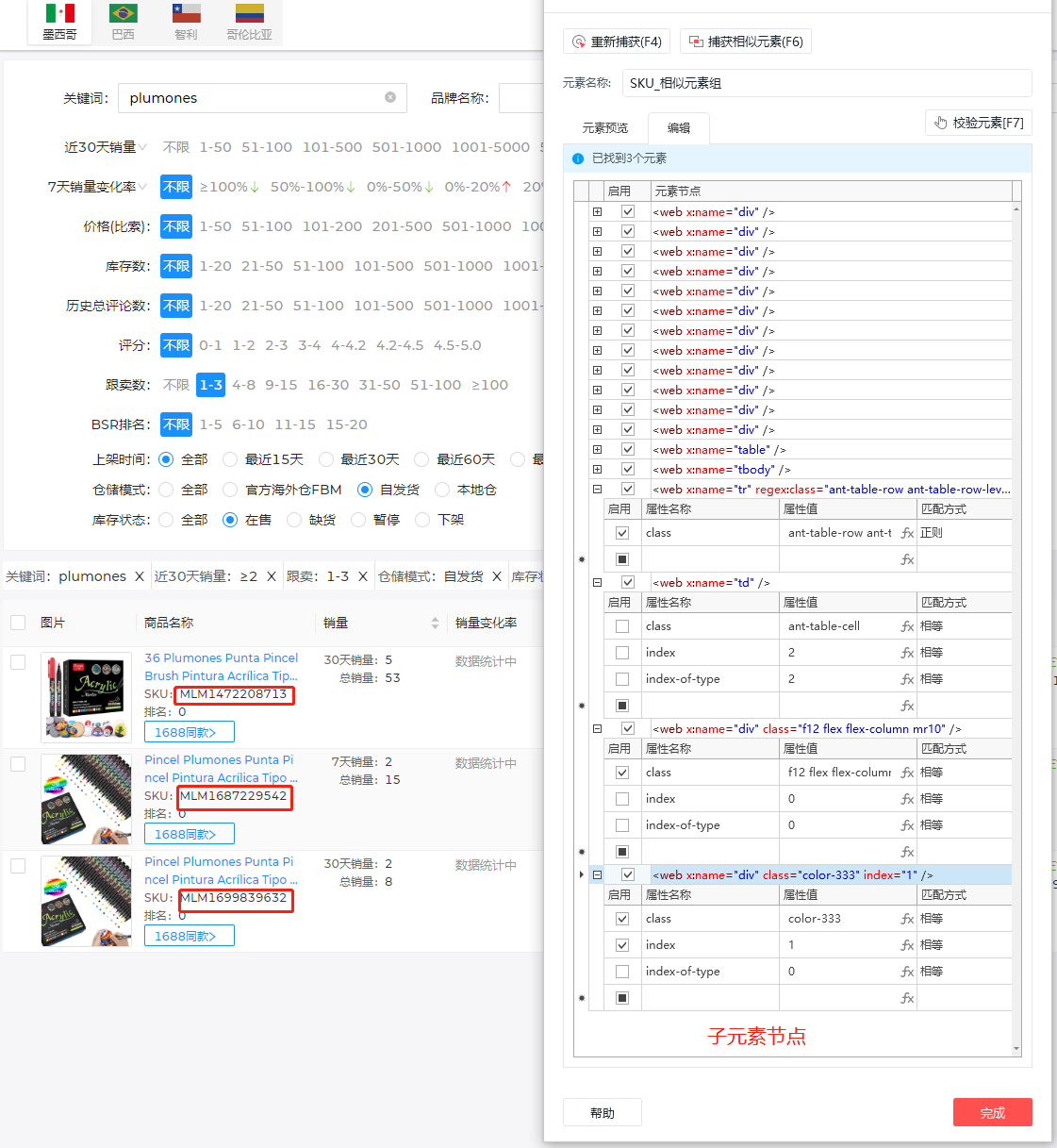The height and width of the screenshot is (1148, 1057).
Task: Click SKU text MLM1687229542
Action: 234,796
